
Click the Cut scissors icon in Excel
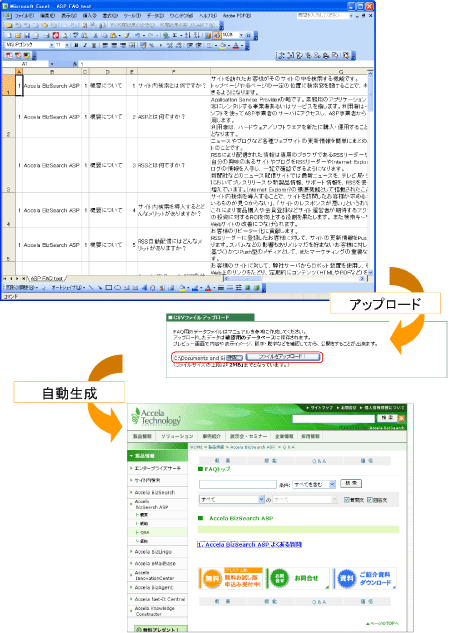[95, 36]
